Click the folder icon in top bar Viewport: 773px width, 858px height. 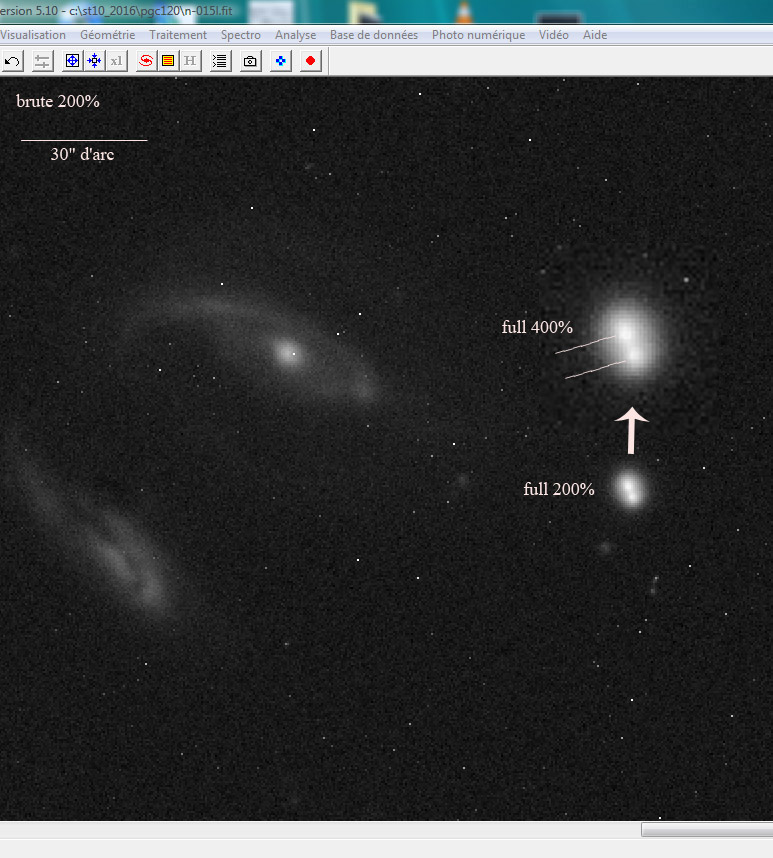pyautogui.click(x=363, y=12)
